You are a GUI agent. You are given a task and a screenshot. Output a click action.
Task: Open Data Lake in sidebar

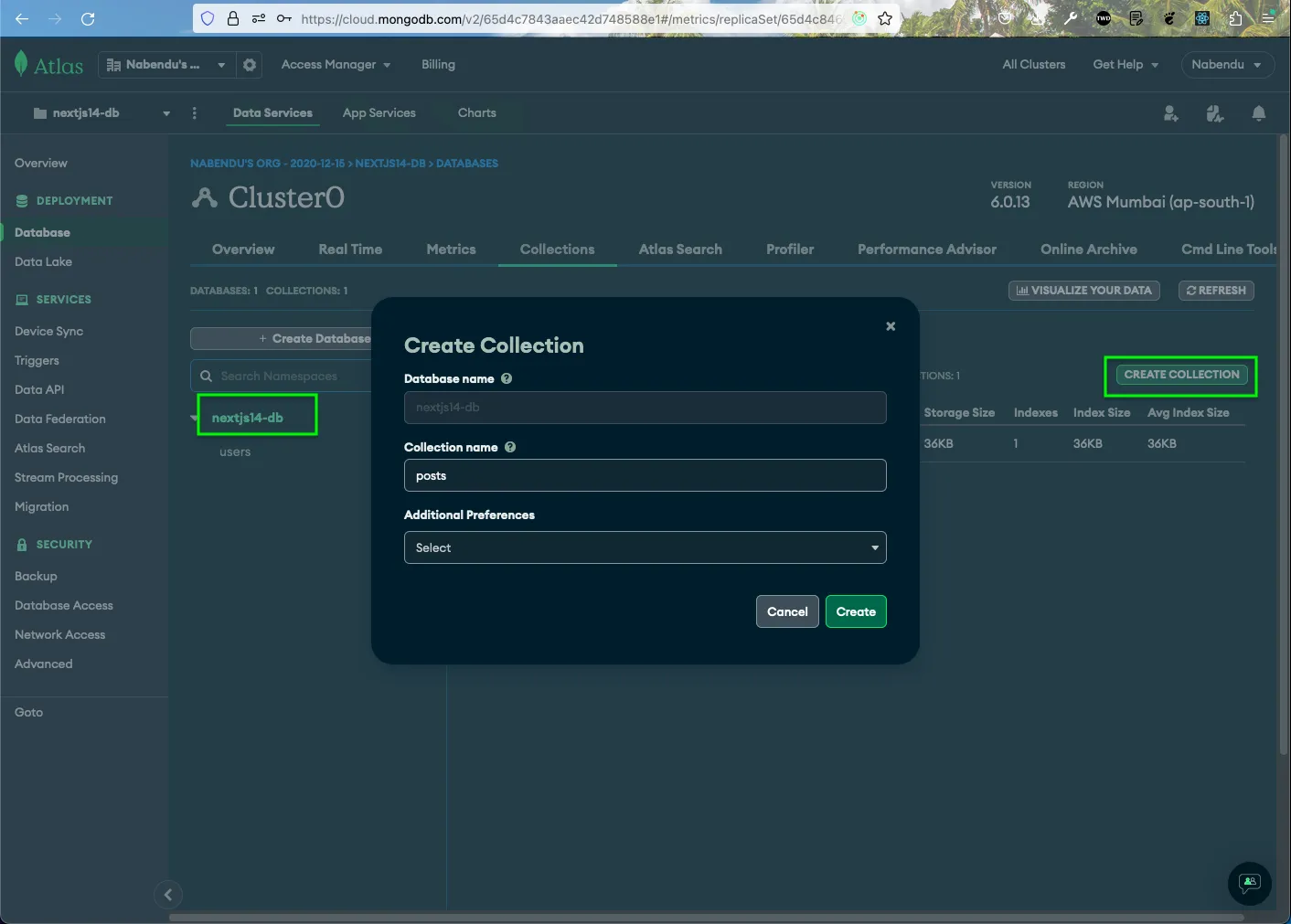43,261
